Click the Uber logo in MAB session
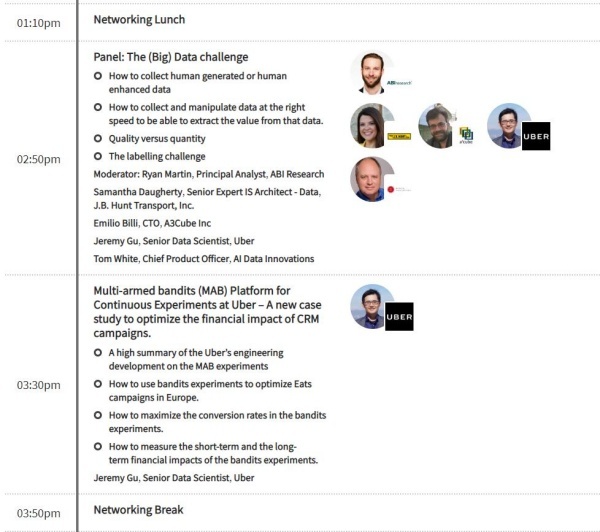 399,317
